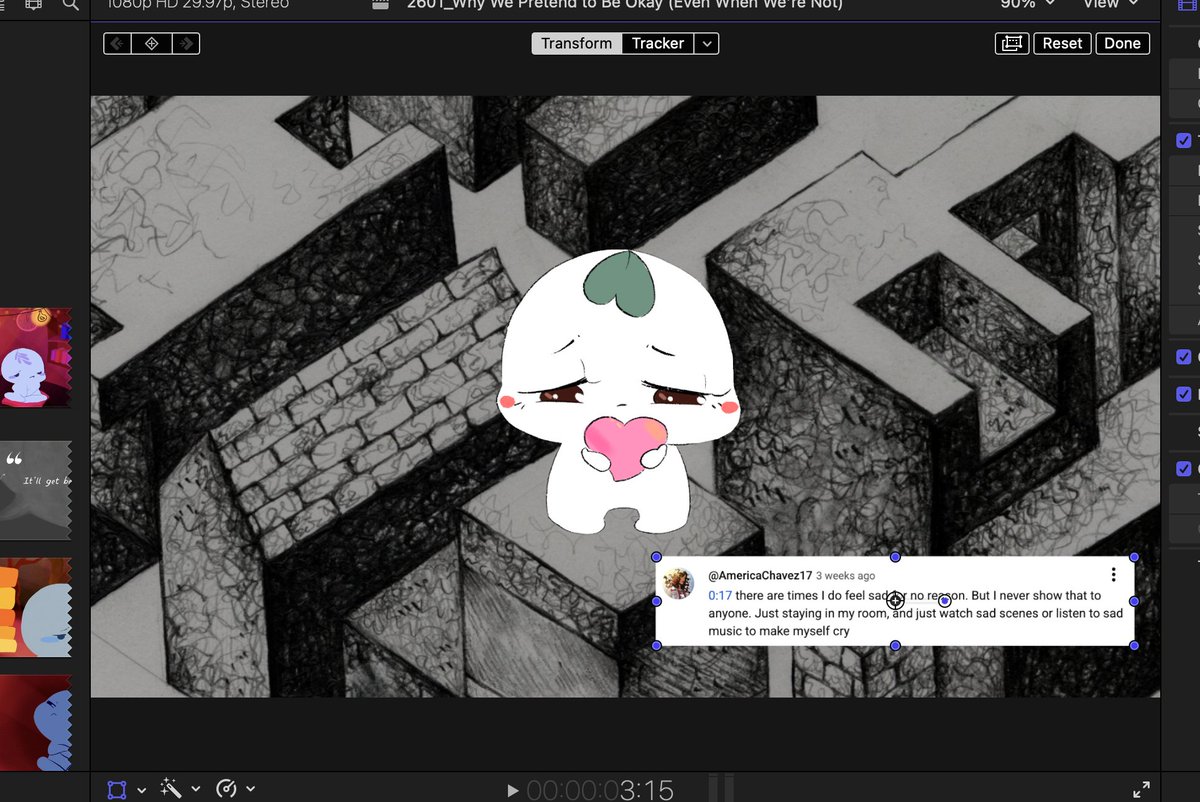
Task: Click the comment line "music to make myself cry"
Action: (x=778, y=631)
